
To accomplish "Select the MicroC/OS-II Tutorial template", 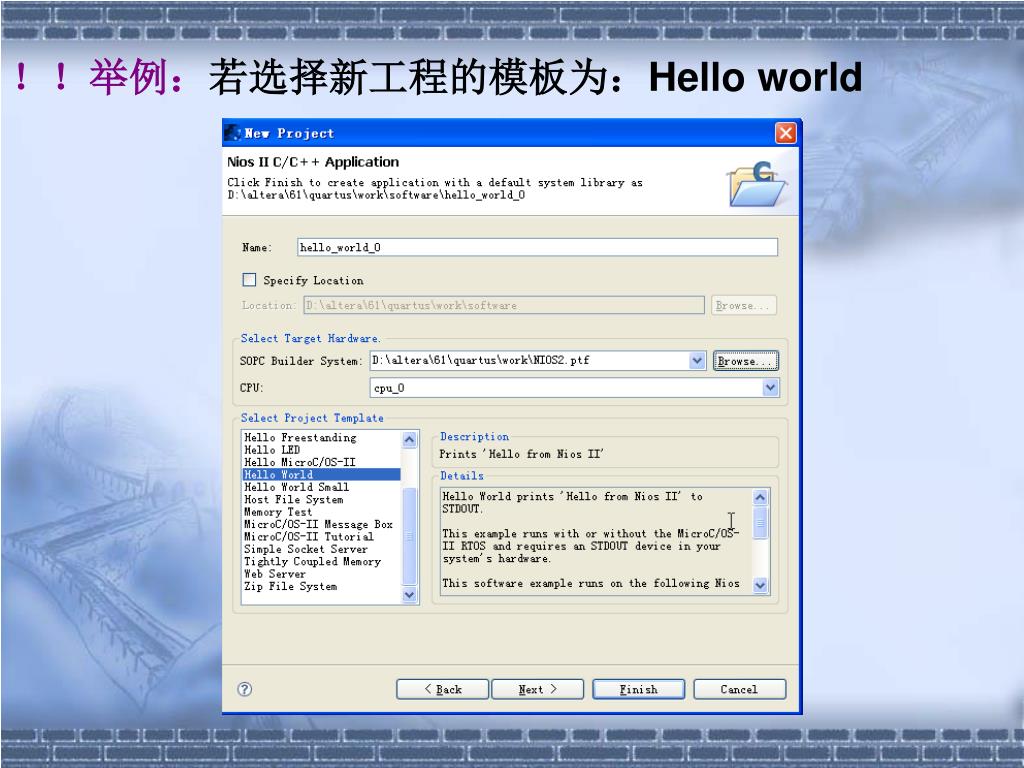I will click(x=308, y=537).
